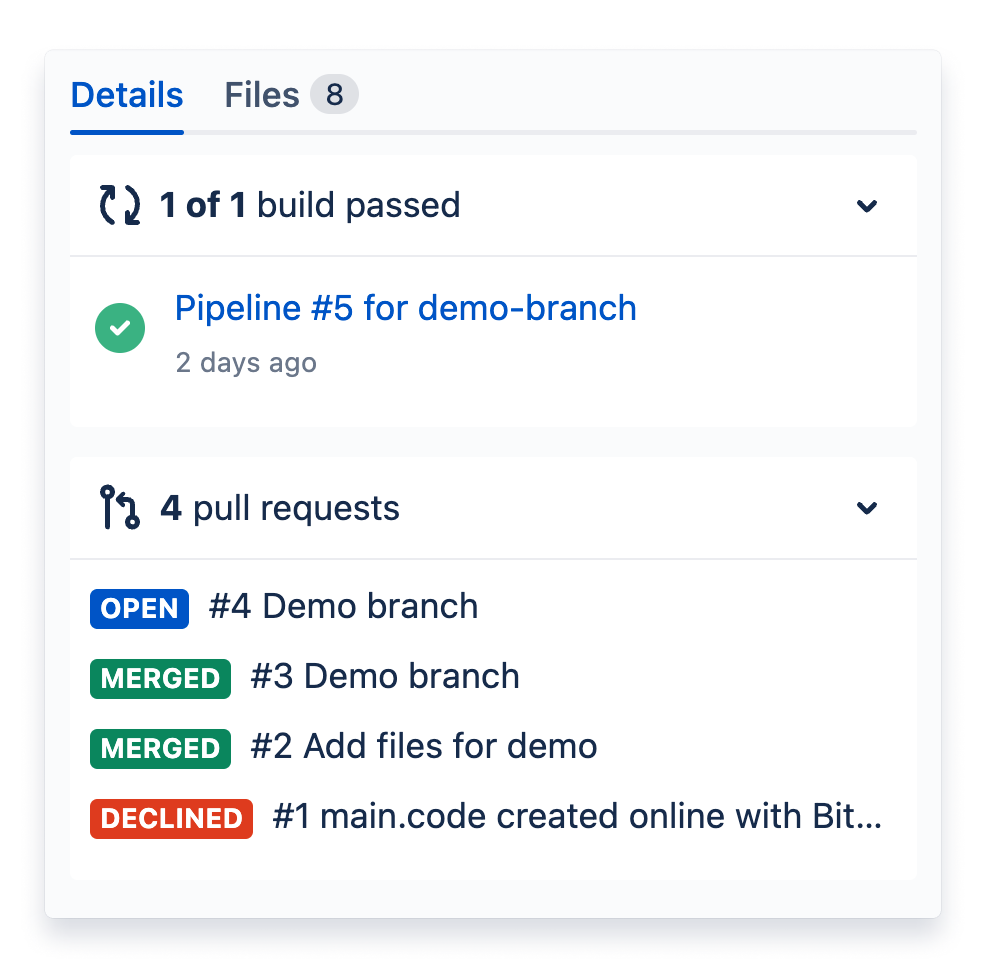
Task: Click the '2 days ago' timestamp
Action: [246, 362]
